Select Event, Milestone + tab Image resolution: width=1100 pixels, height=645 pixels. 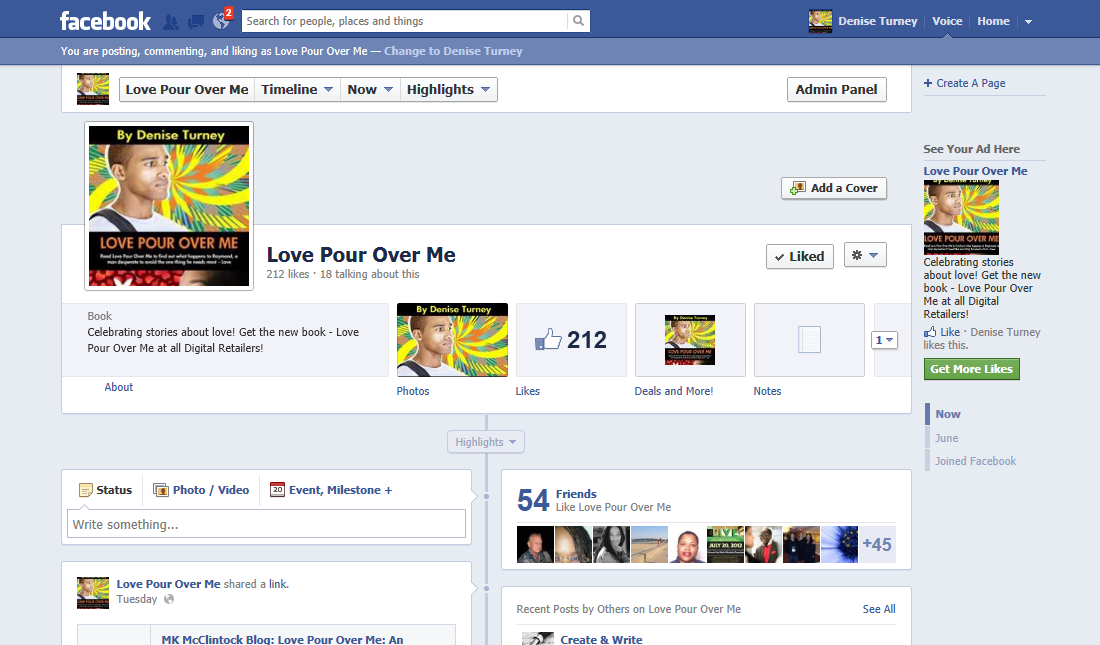(x=331, y=490)
